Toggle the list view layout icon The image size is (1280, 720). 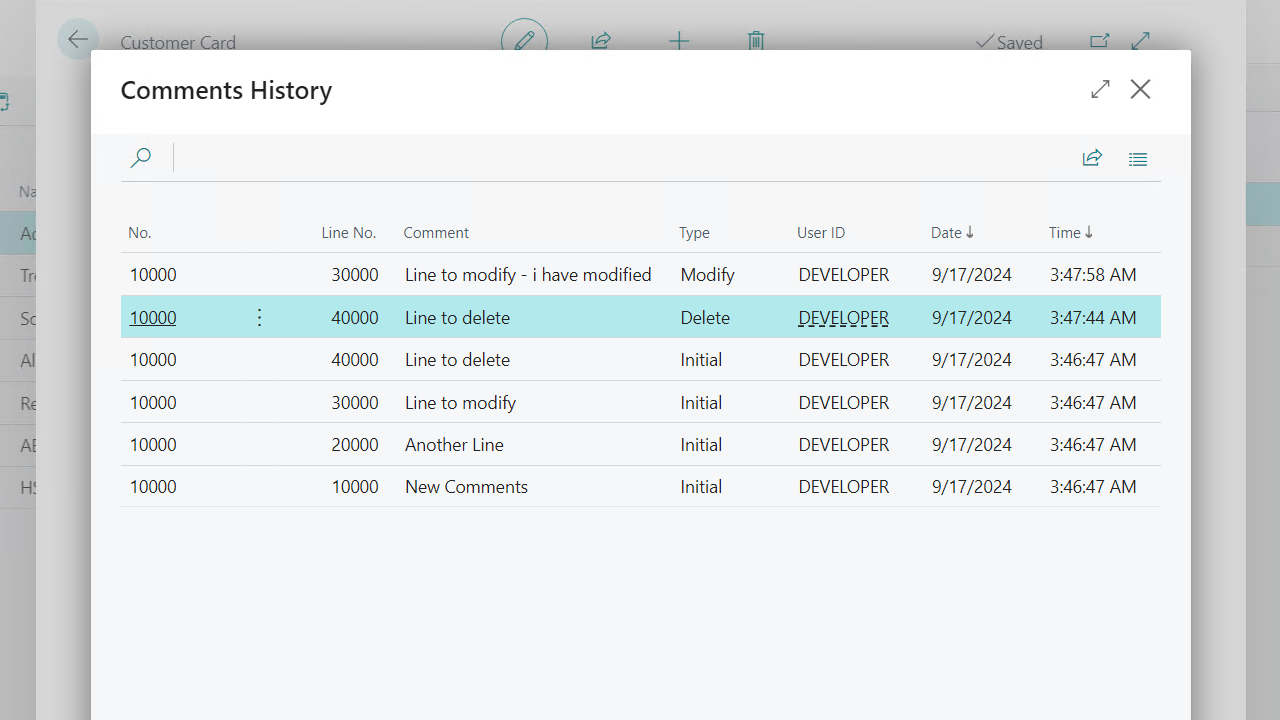click(x=1138, y=159)
